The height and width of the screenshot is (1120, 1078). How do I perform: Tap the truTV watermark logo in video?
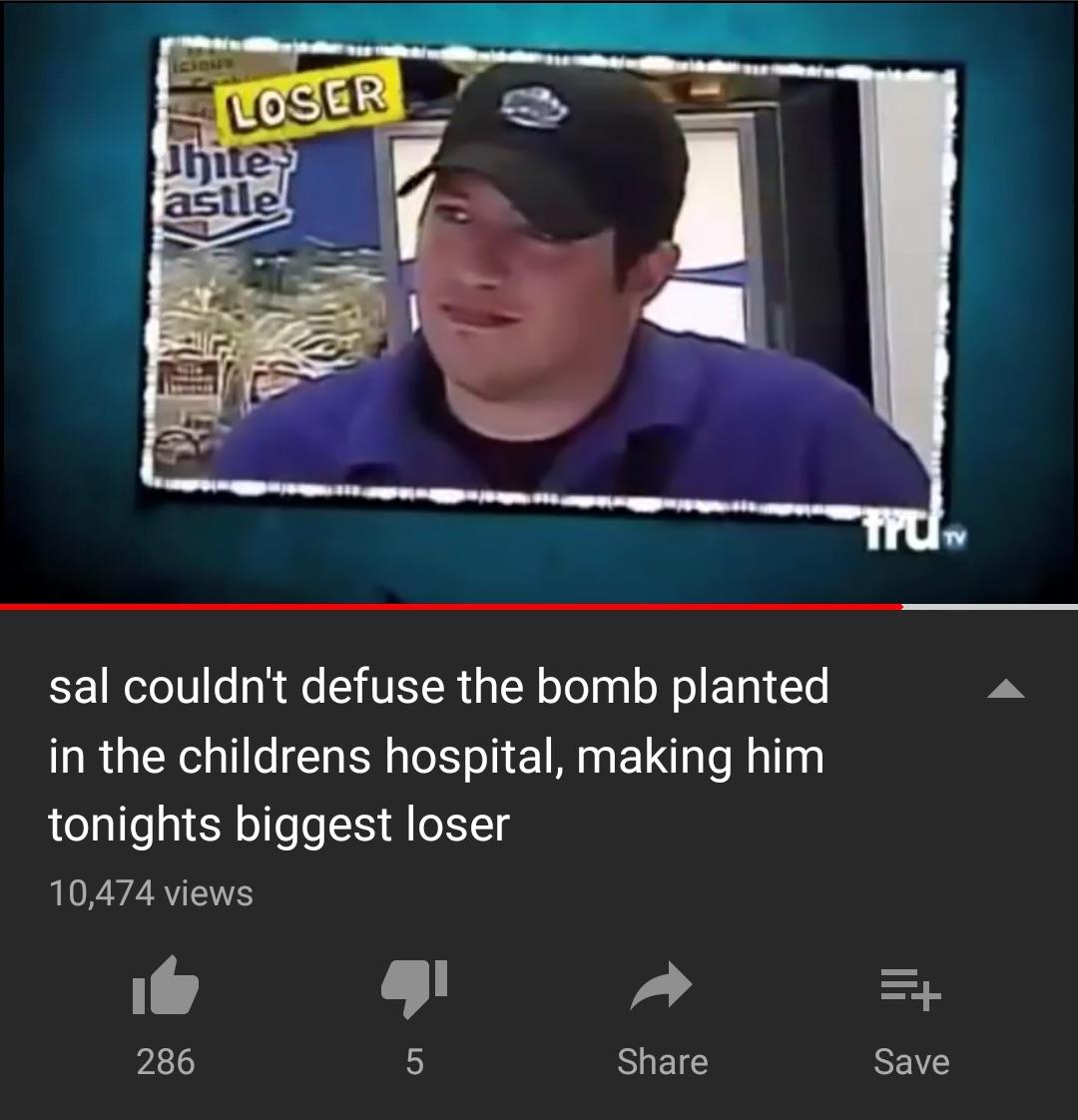point(916,533)
